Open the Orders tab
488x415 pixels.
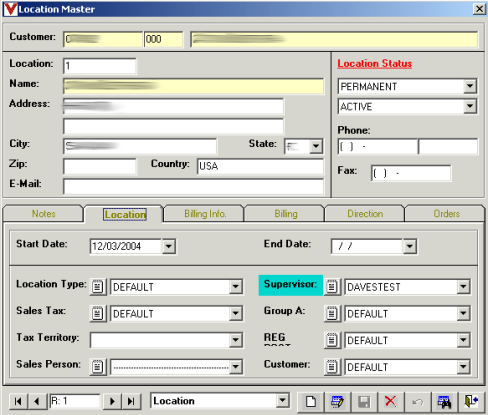click(446, 214)
